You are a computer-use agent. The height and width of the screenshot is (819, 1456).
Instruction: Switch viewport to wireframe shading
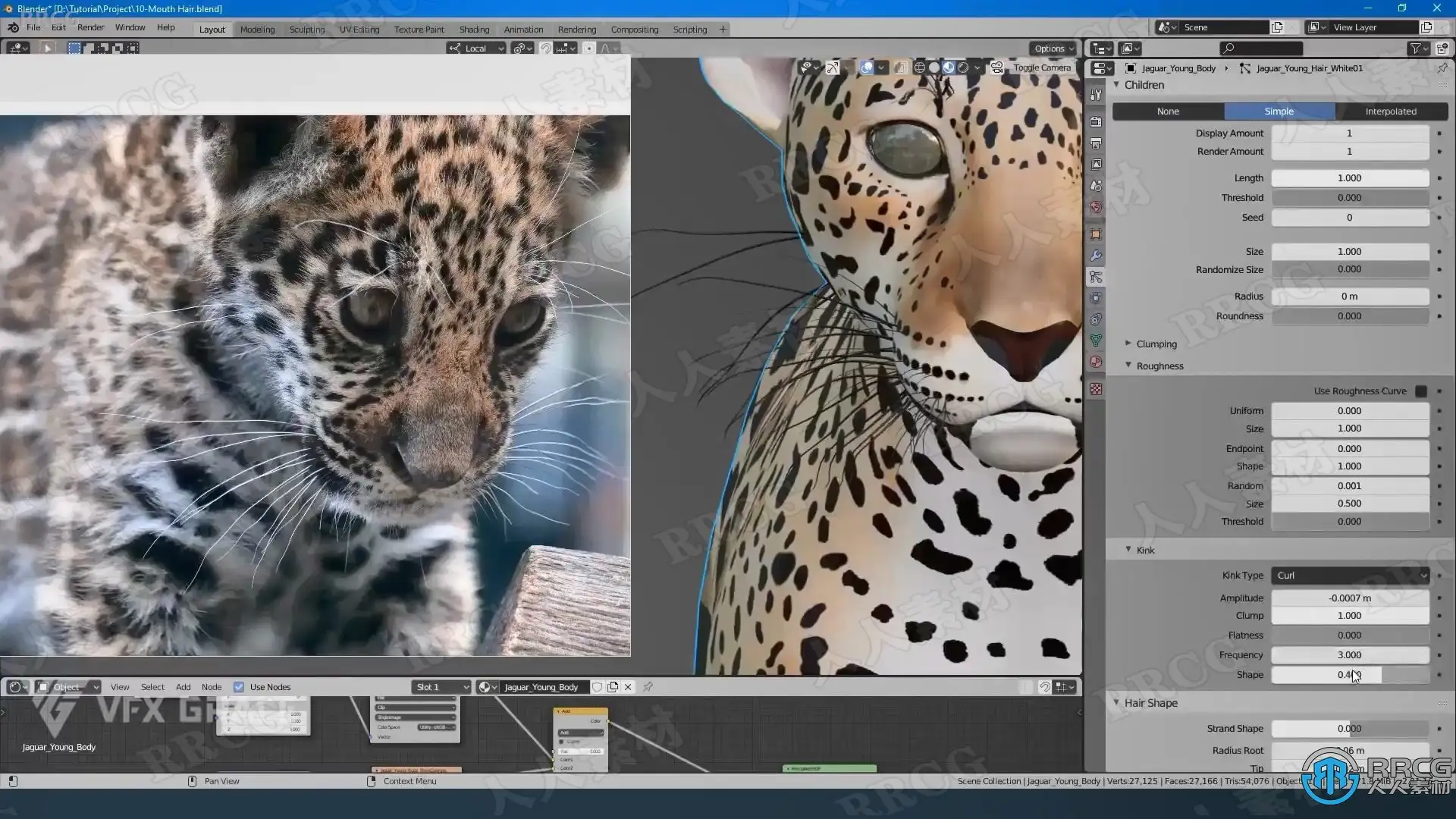click(x=919, y=67)
